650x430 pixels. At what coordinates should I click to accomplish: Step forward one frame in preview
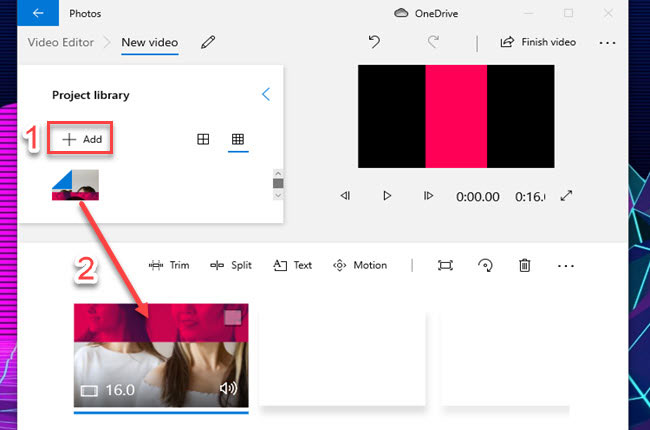pyautogui.click(x=428, y=195)
